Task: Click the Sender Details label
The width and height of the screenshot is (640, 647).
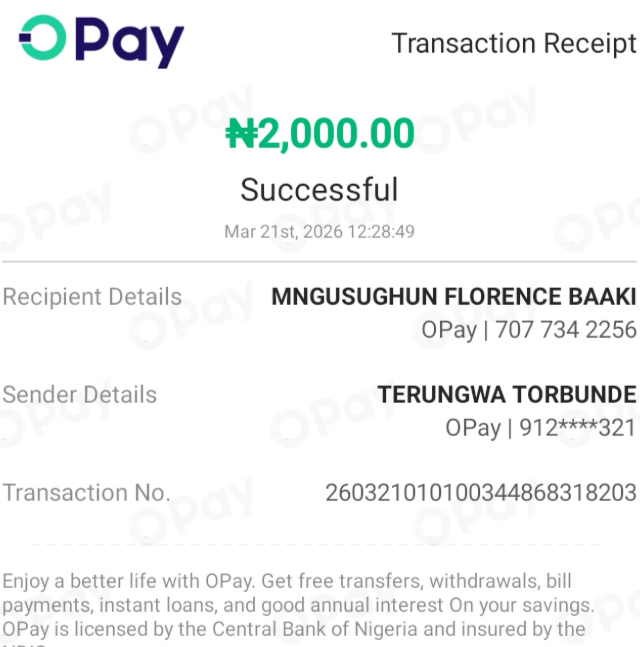Action: pyautogui.click(x=80, y=394)
